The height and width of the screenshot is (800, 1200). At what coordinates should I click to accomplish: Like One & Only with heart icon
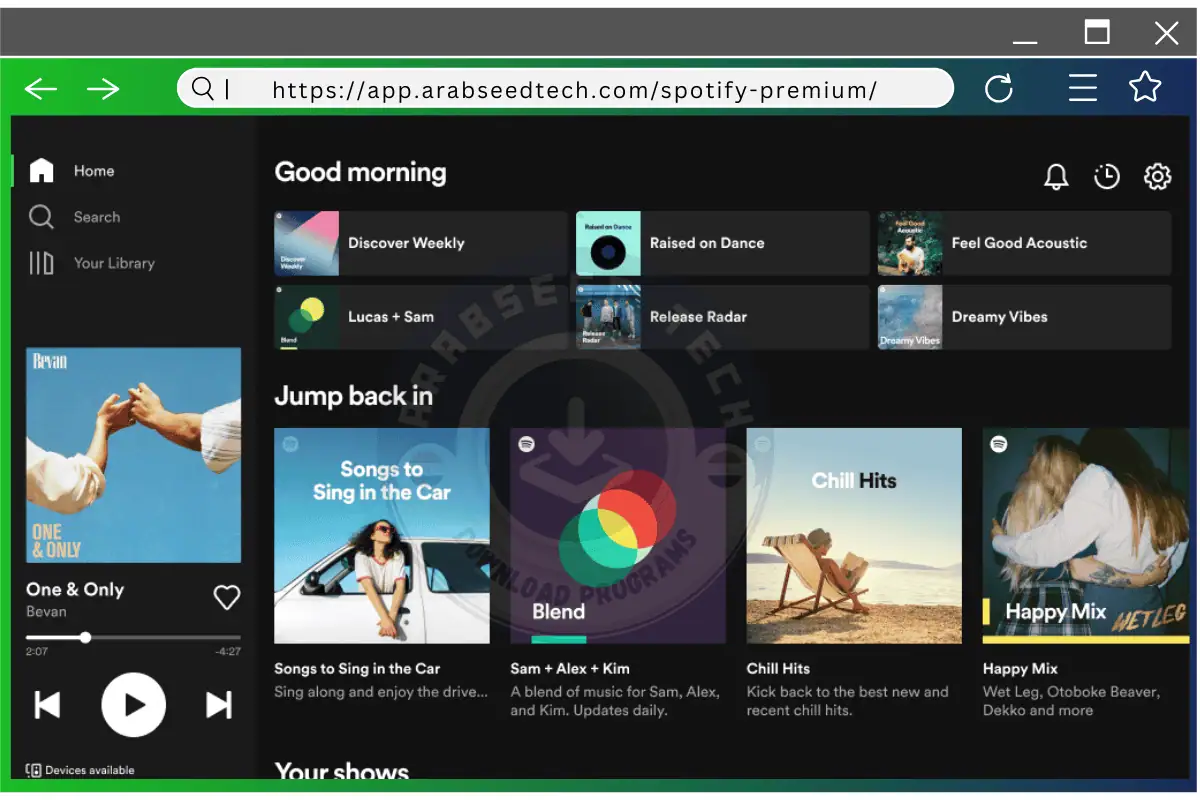(227, 597)
